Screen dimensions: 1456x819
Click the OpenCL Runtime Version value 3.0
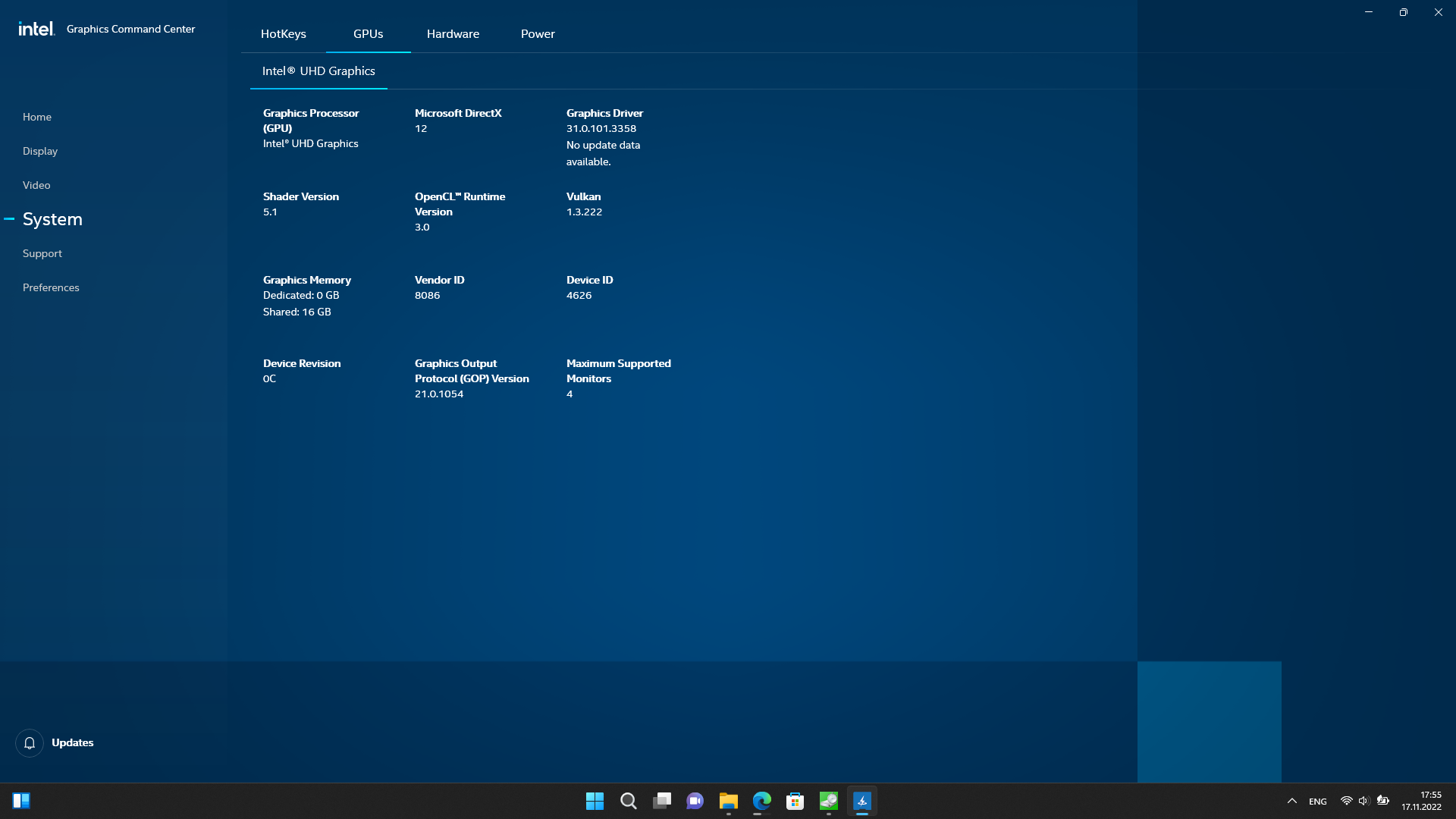pos(422,227)
